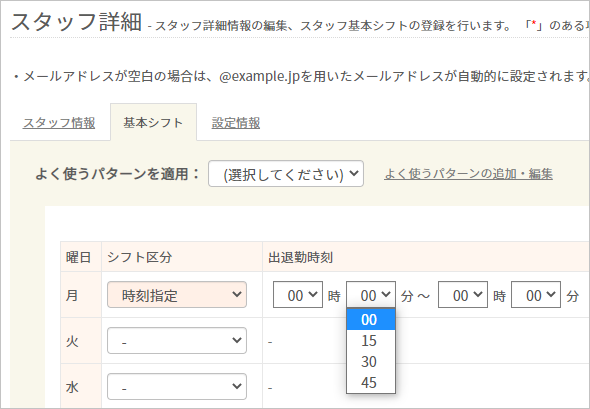The height and width of the screenshot is (409, 590).
Task: Open Monday's start hour dropdown
Action: [298, 295]
